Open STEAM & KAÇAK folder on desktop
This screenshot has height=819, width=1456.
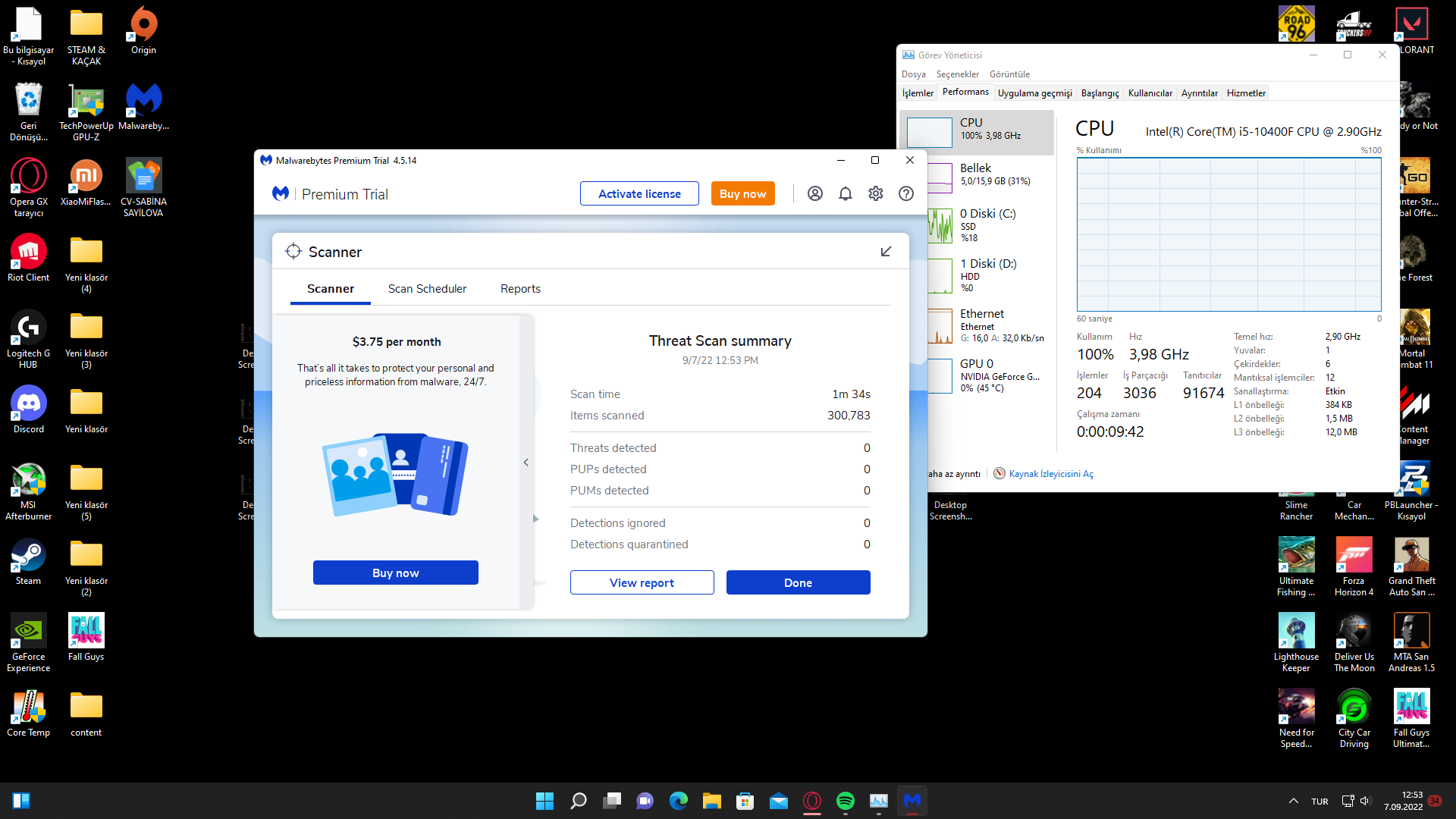86,36
